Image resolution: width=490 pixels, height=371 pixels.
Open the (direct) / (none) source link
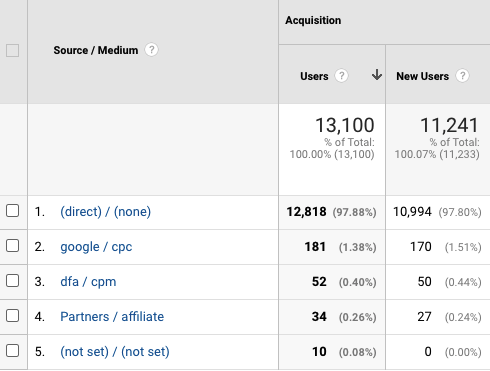pyautogui.click(x=105, y=212)
